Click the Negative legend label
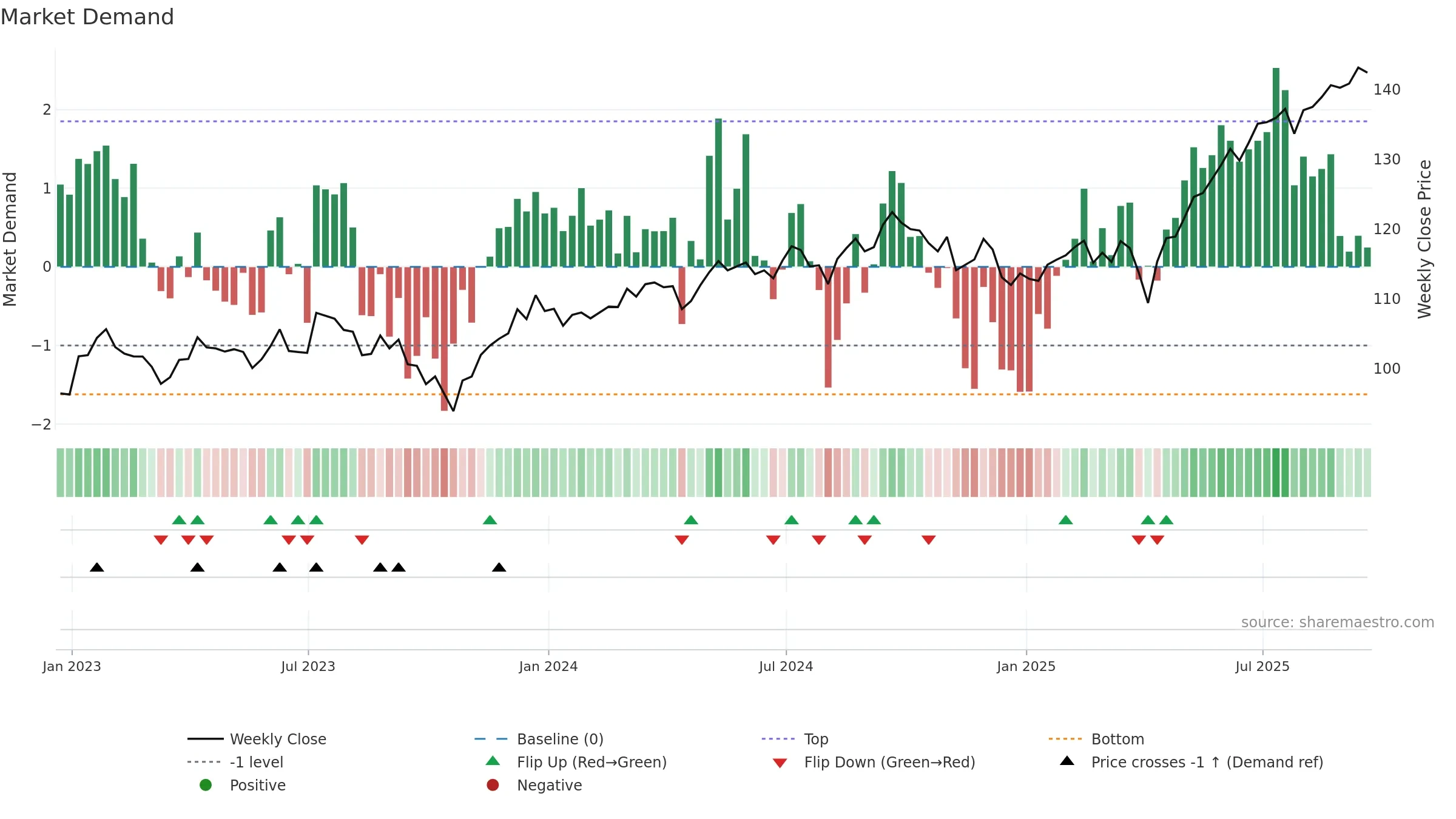 550,785
